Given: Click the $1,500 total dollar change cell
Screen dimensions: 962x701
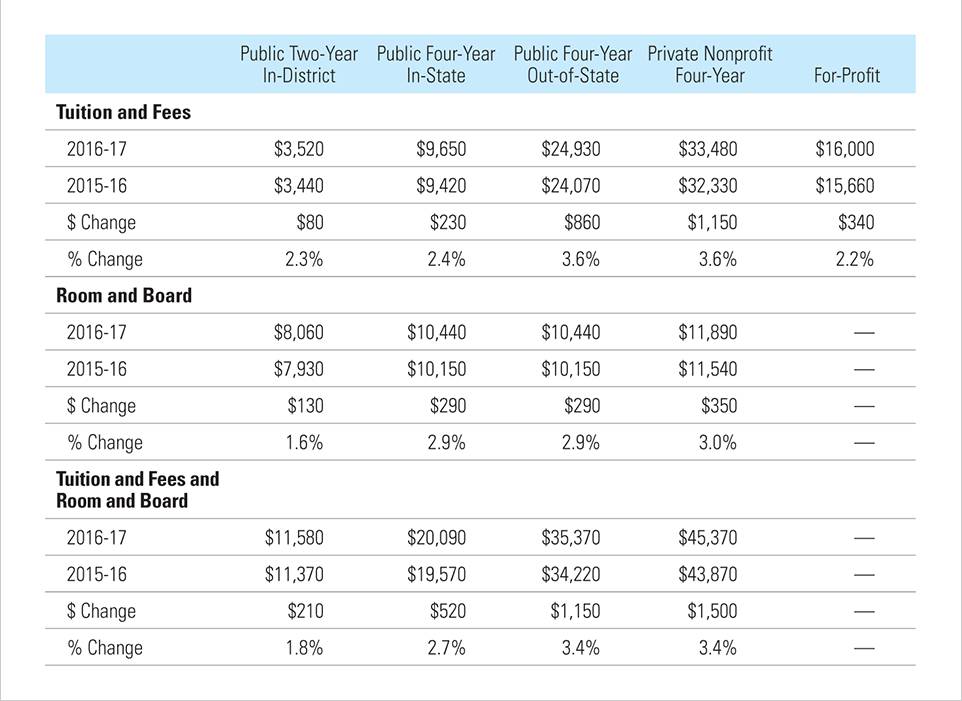Looking at the screenshot, I should 712,611.
